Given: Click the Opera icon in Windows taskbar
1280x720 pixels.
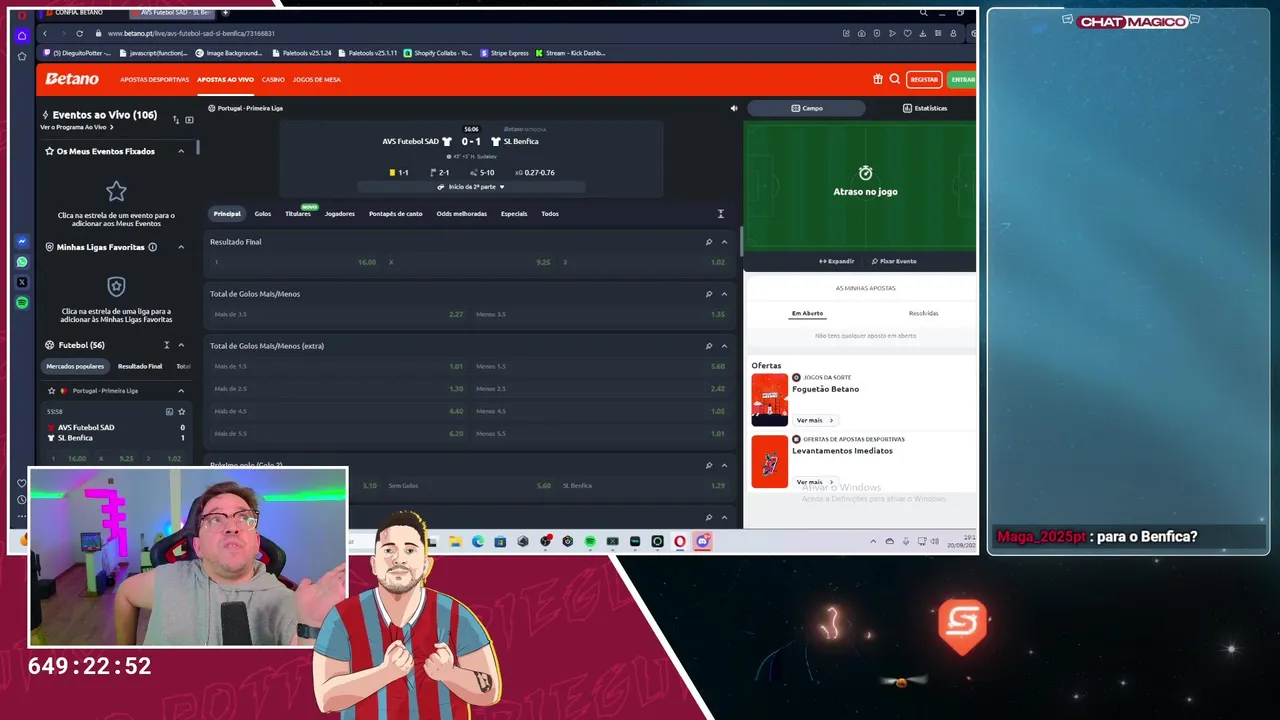Looking at the screenshot, I should (x=680, y=541).
